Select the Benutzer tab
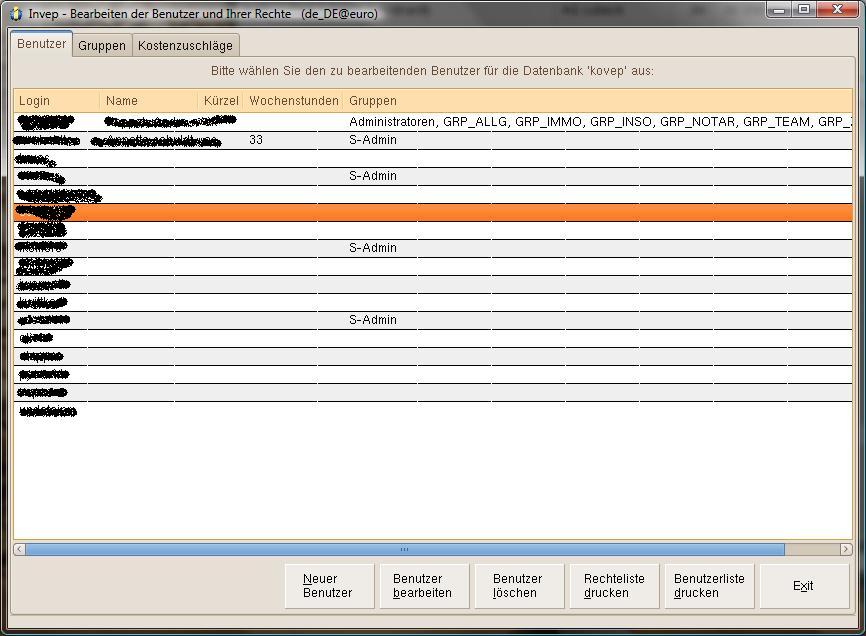866x636 pixels. click(41, 44)
